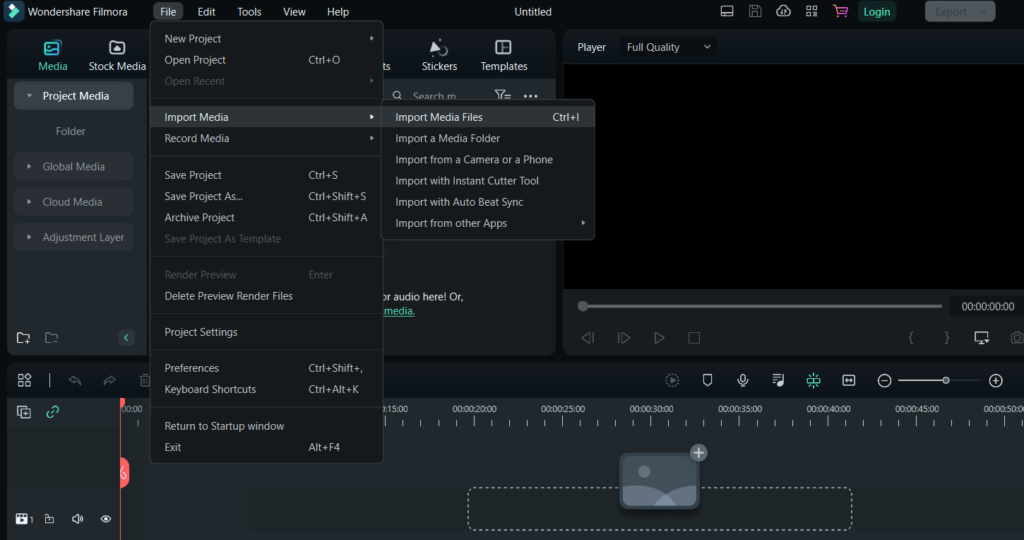1024x540 pixels.
Task: Click the snapshot camera icon
Action: 1016,338
